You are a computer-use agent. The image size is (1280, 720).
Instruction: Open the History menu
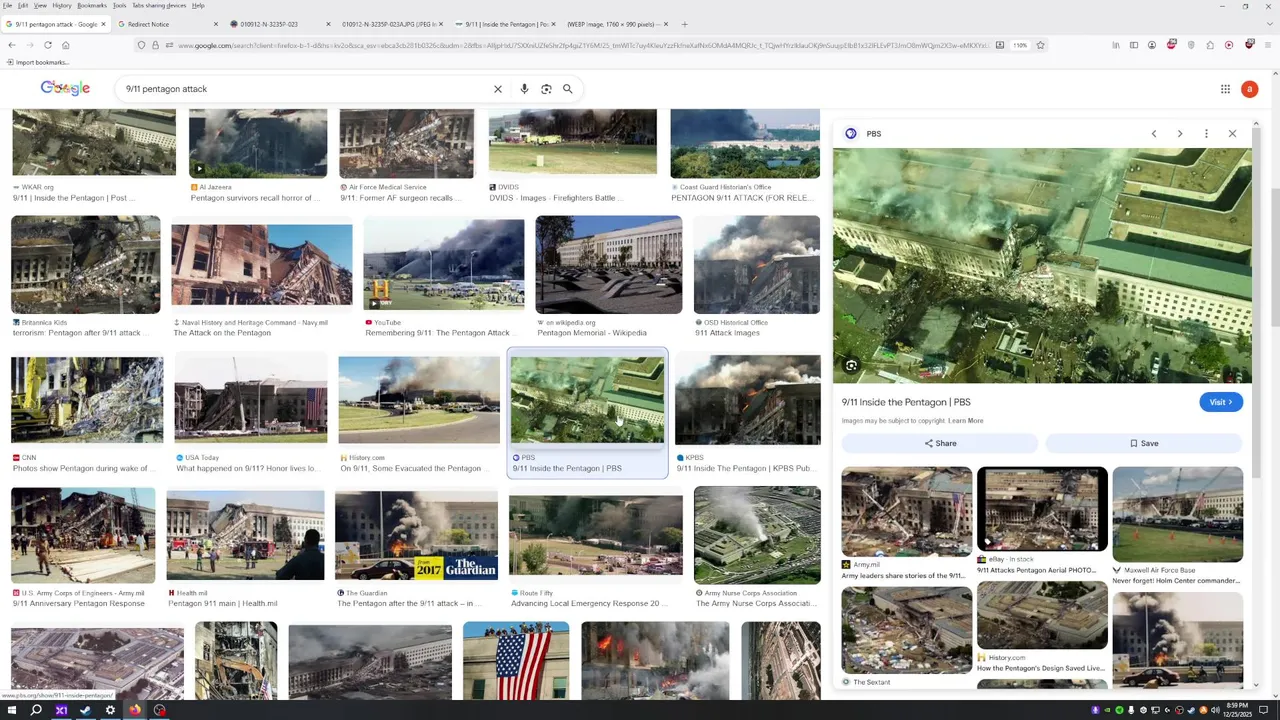coord(61,5)
